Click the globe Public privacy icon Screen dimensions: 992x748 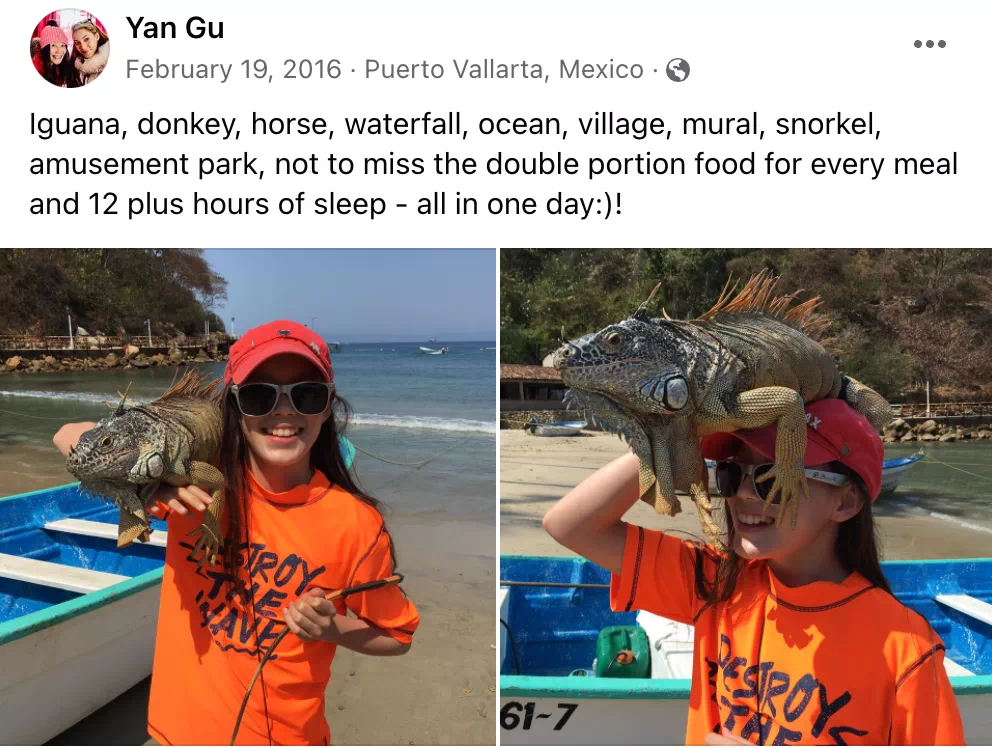(678, 70)
